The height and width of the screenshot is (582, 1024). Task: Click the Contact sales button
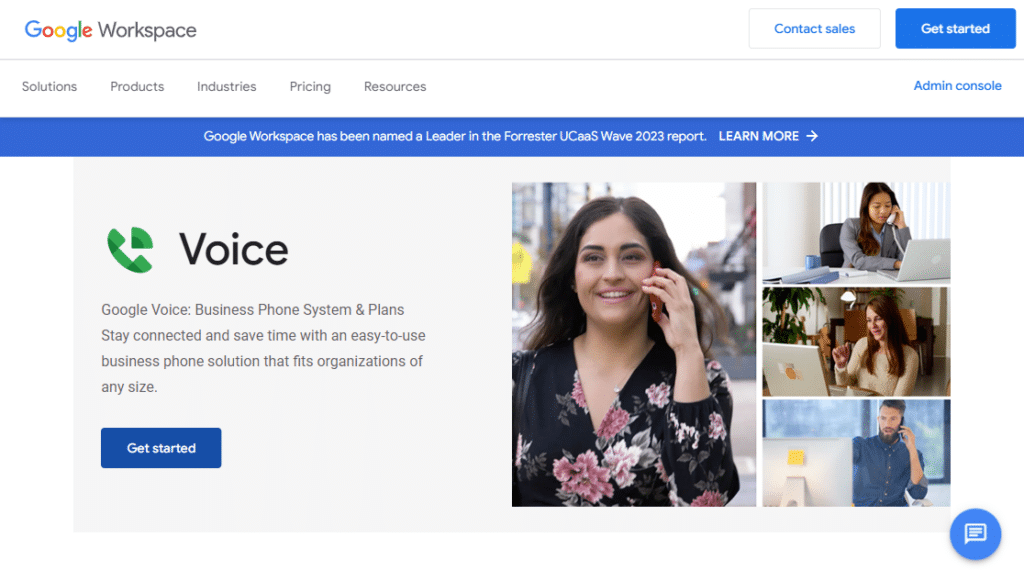coord(814,29)
